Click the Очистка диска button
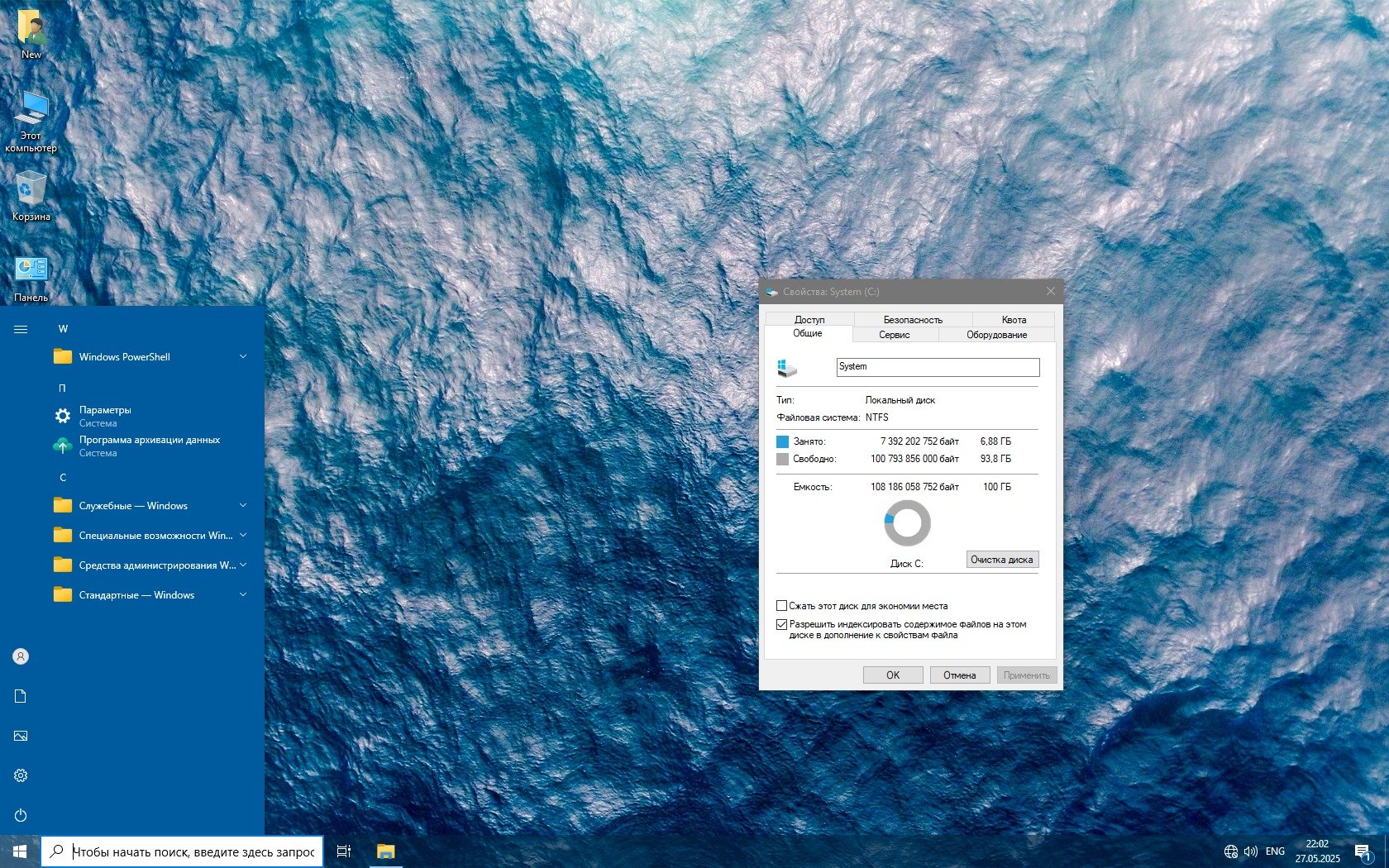This screenshot has width=1389, height=868. tap(1001, 560)
